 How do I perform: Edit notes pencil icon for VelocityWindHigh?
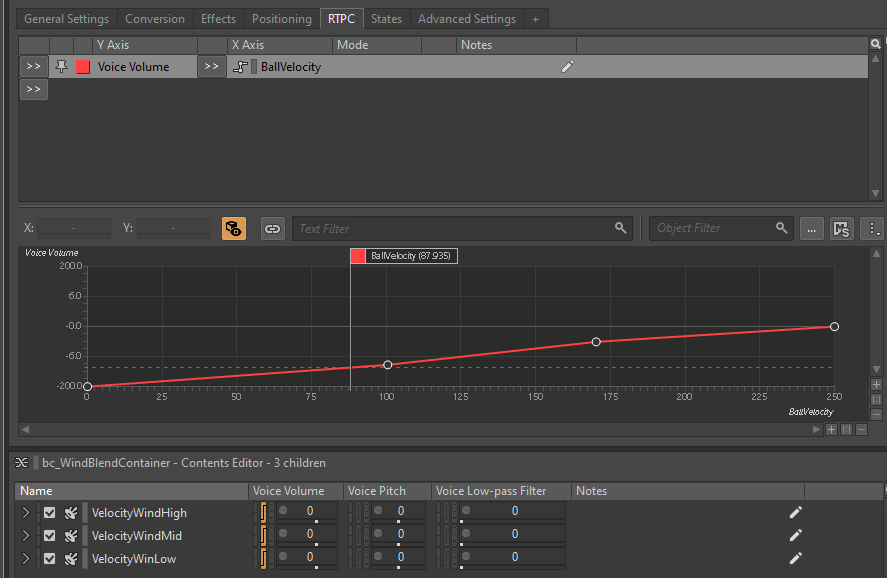pos(796,512)
